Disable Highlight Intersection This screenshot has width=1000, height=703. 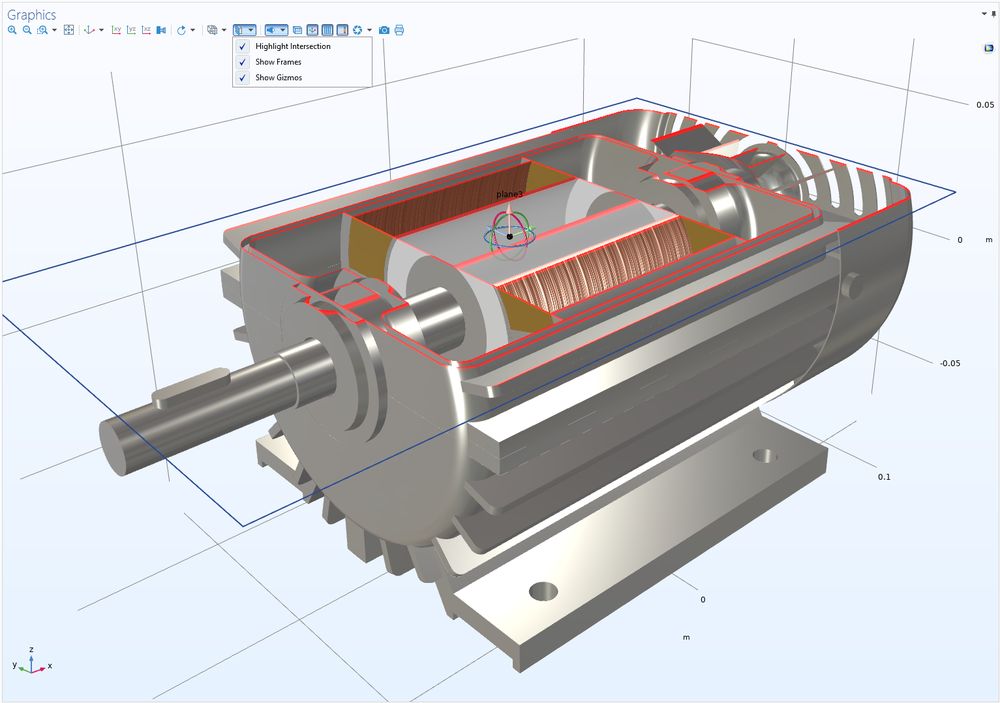[x=242, y=46]
